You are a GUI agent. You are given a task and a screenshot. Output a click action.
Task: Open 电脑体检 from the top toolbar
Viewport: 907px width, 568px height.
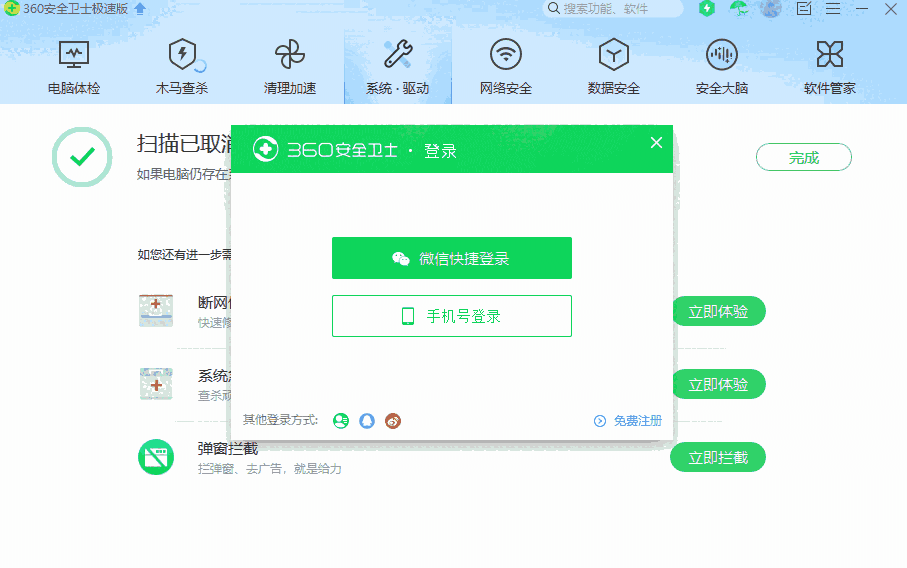pyautogui.click(x=74, y=68)
